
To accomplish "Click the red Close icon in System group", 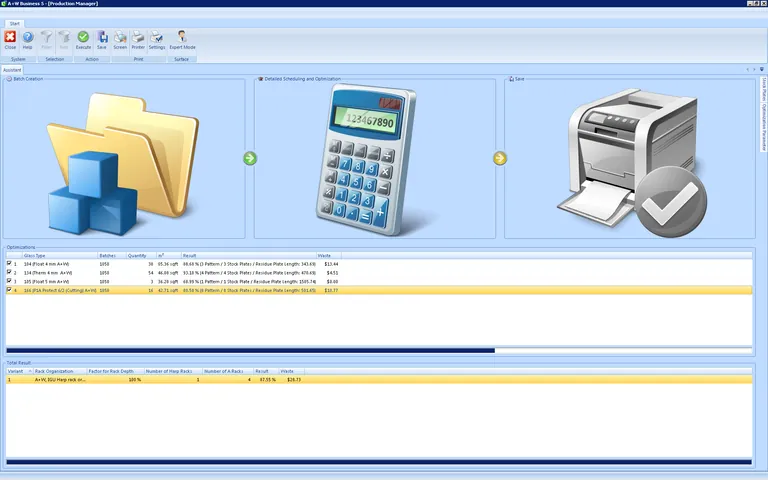I will tap(10, 40).
